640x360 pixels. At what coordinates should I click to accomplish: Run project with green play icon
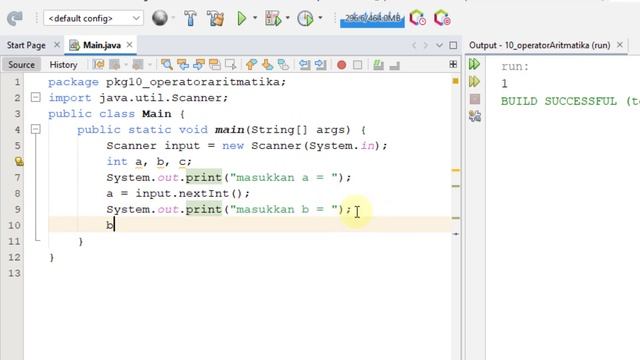coord(242,18)
